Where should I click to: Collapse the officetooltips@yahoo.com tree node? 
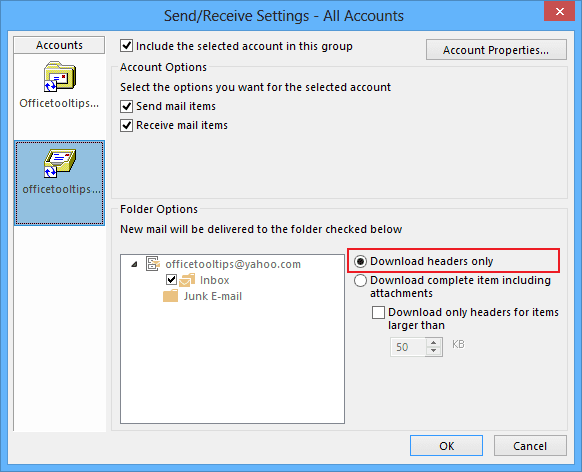[x=134, y=264]
